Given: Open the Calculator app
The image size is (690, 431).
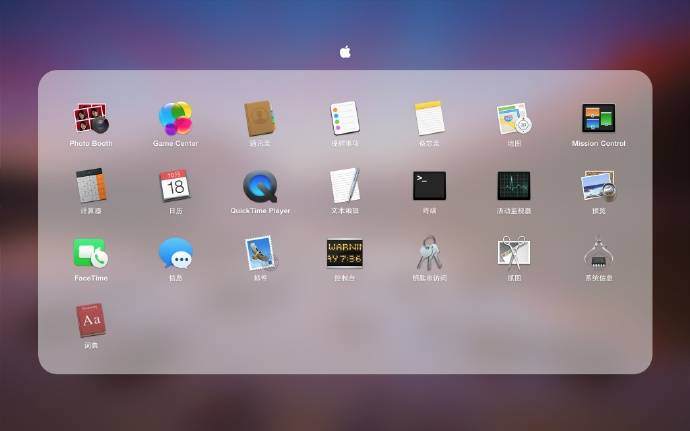Looking at the screenshot, I should 91,185.
